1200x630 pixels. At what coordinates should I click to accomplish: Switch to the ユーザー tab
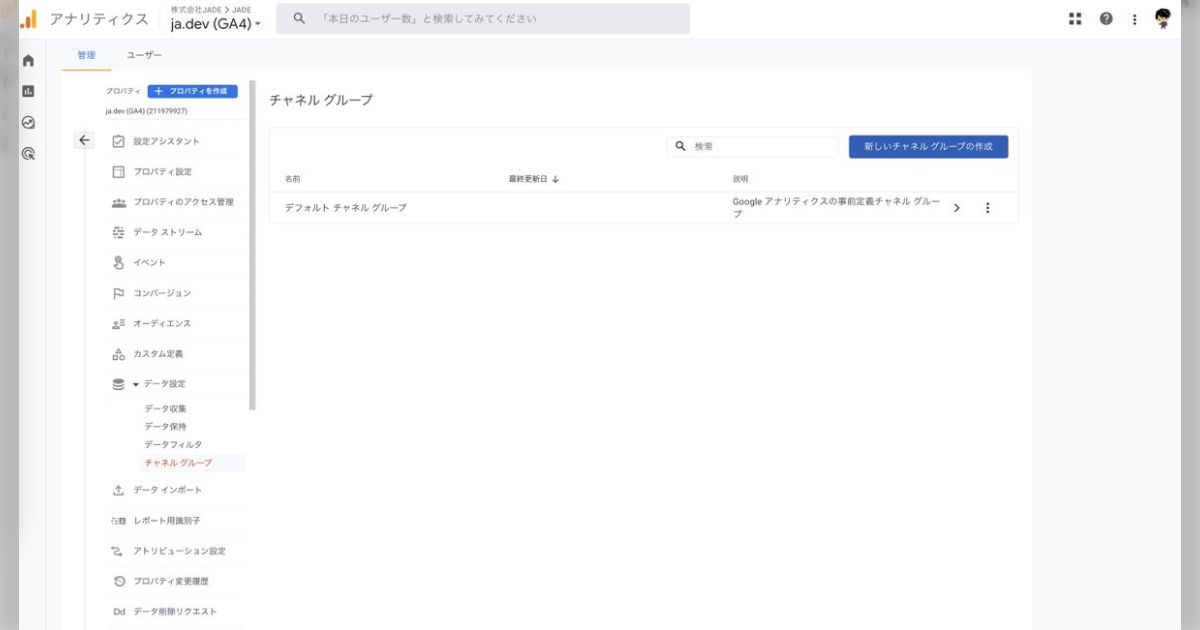(x=144, y=55)
